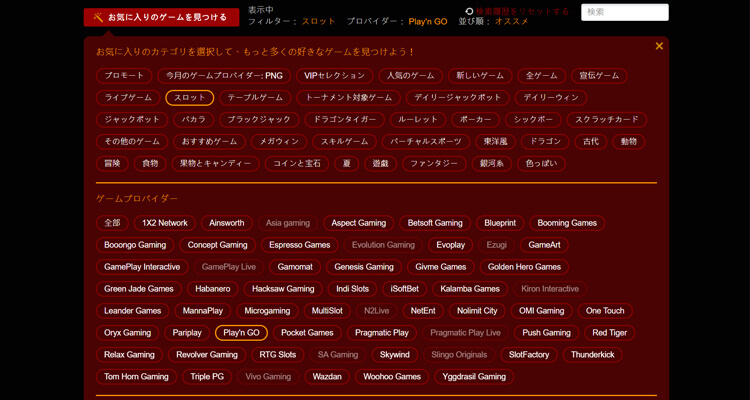Select the メガウィン category
The image size is (750, 400).
279,142
